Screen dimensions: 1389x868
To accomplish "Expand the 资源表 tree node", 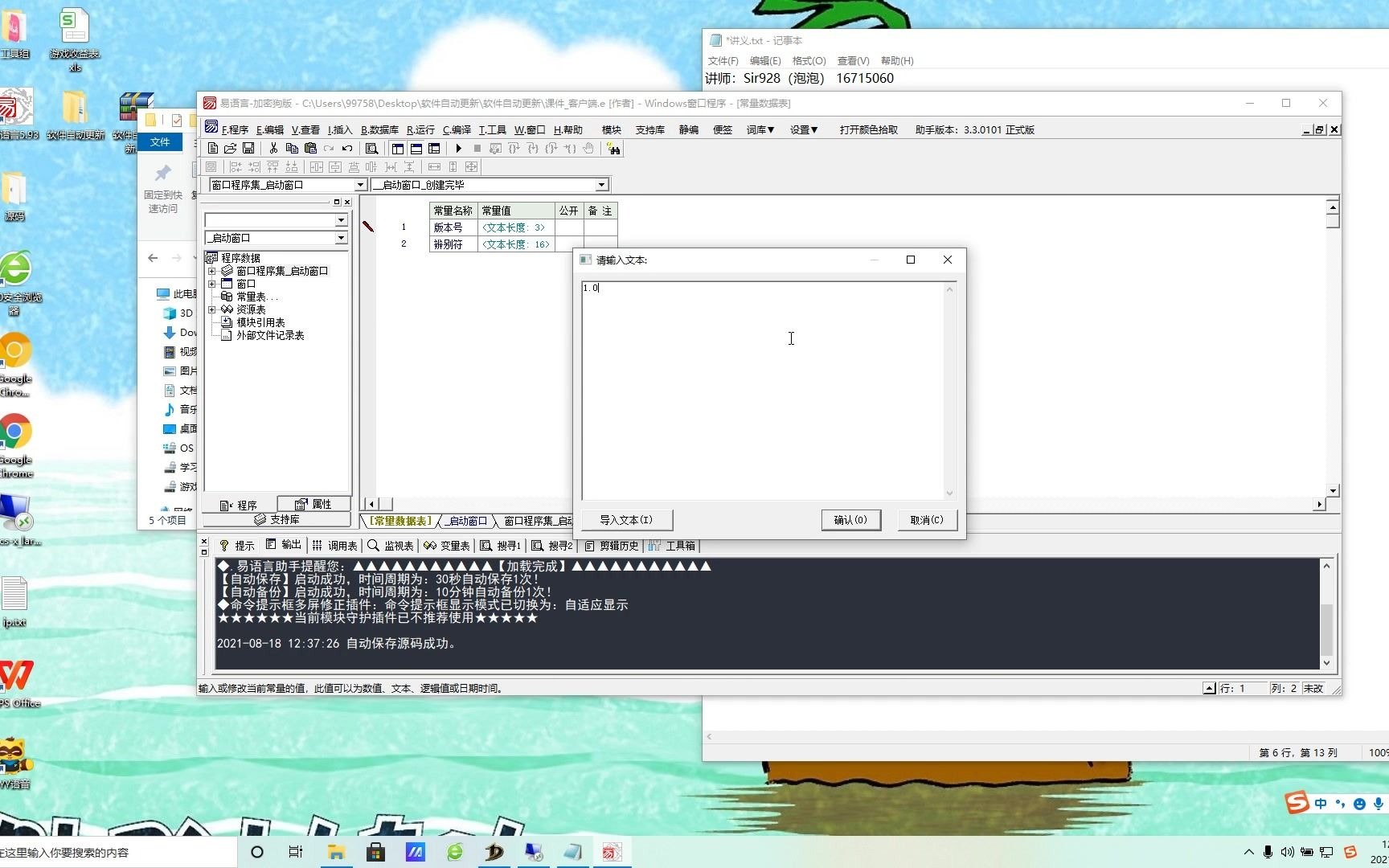I will tap(212, 309).
